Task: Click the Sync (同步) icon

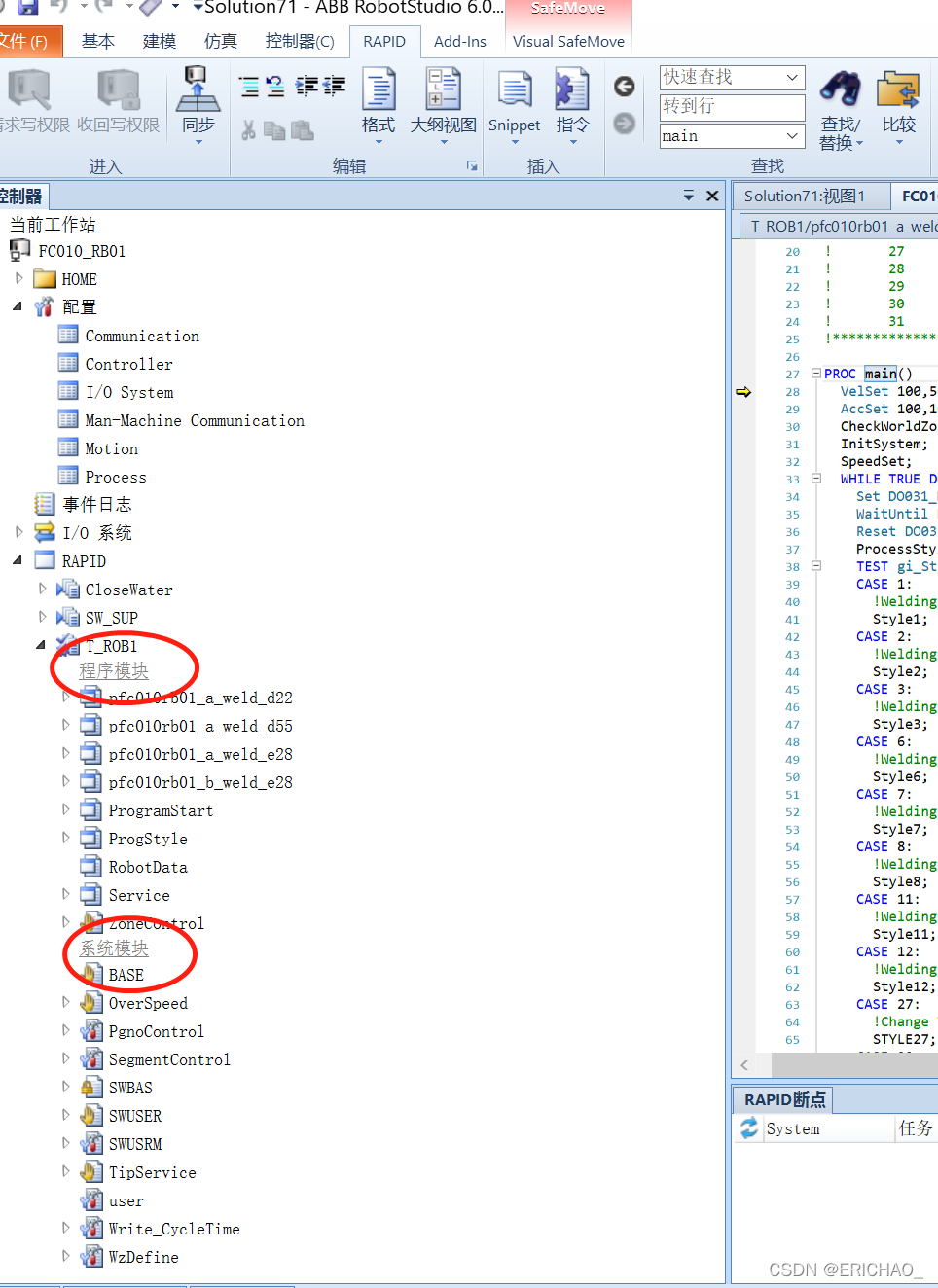Action: (x=198, y=89)
